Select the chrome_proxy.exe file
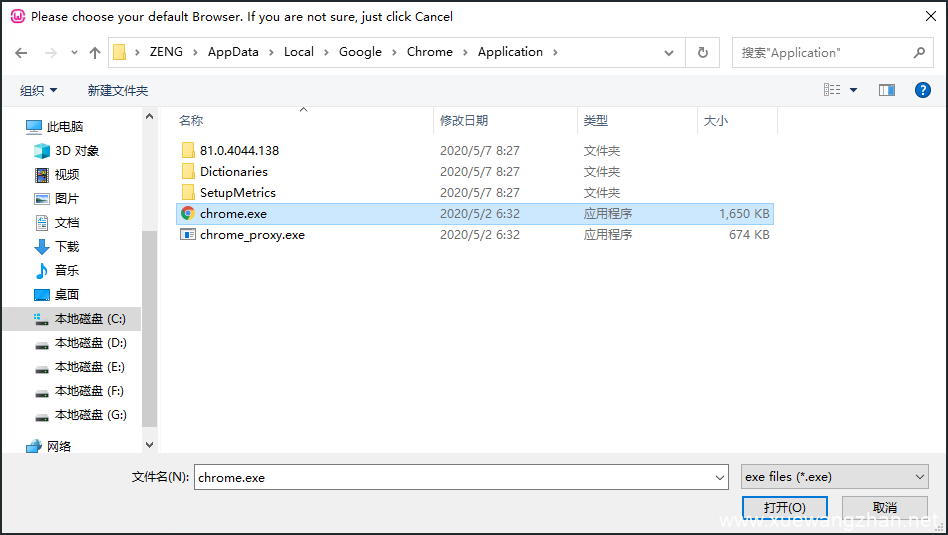 (x=252, y=235)
